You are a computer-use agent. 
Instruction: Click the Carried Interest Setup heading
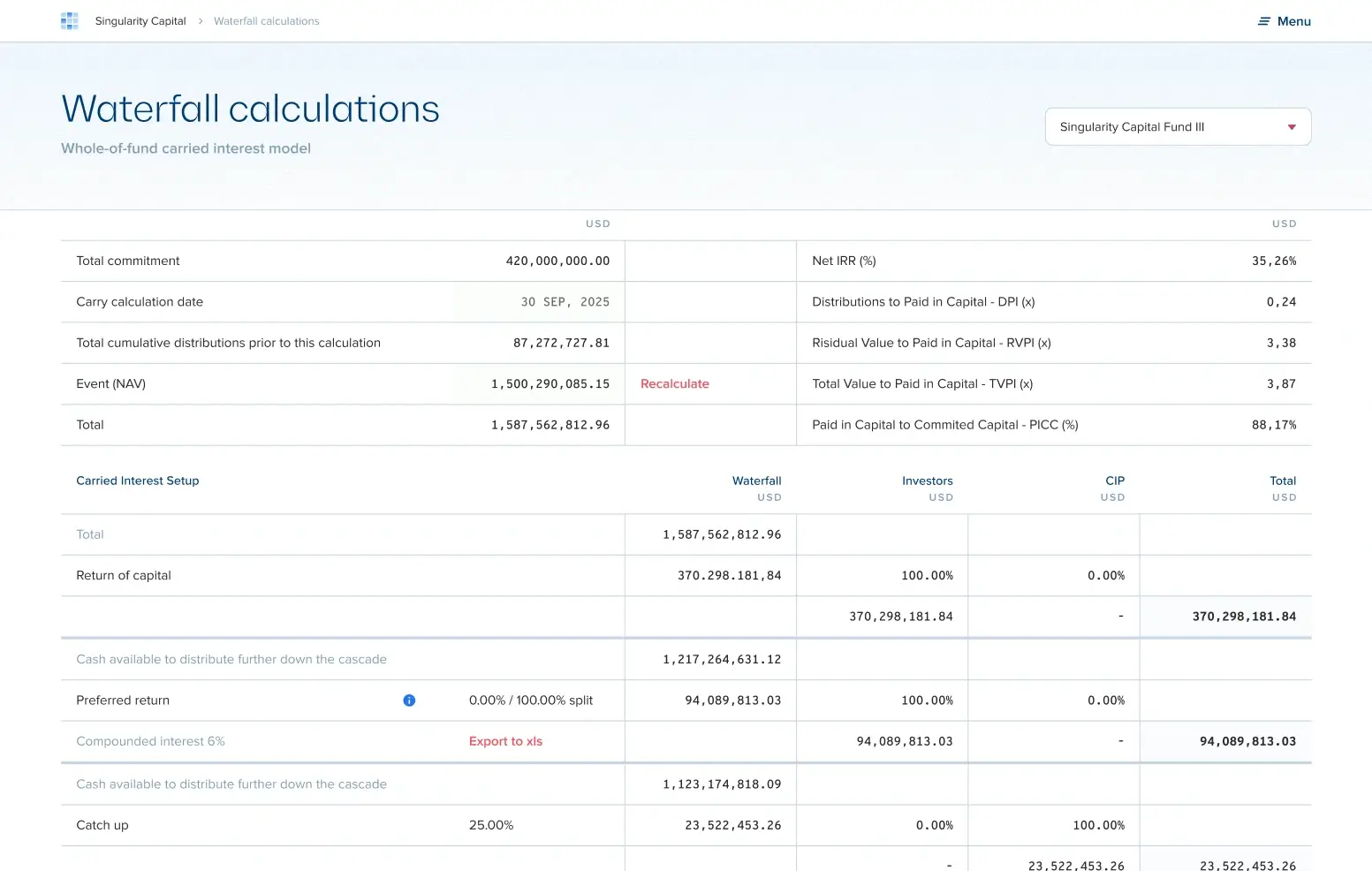tap(138, 481)
